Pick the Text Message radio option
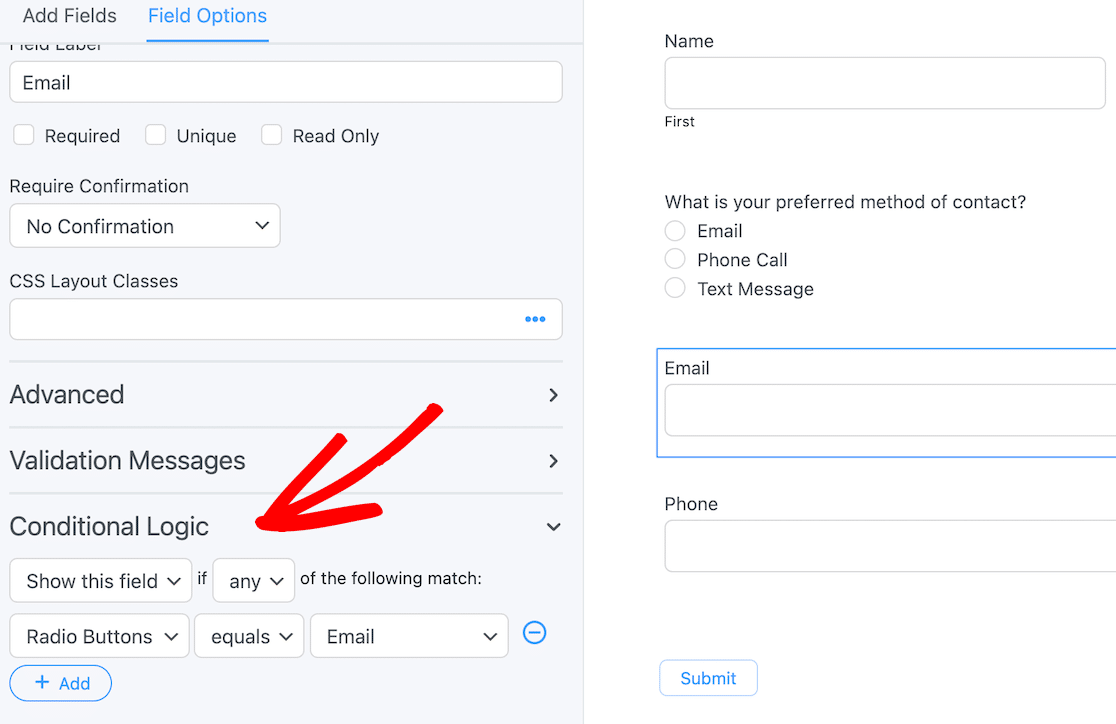The width and height of the screenshot is (1116, 724). click(676, 289)
